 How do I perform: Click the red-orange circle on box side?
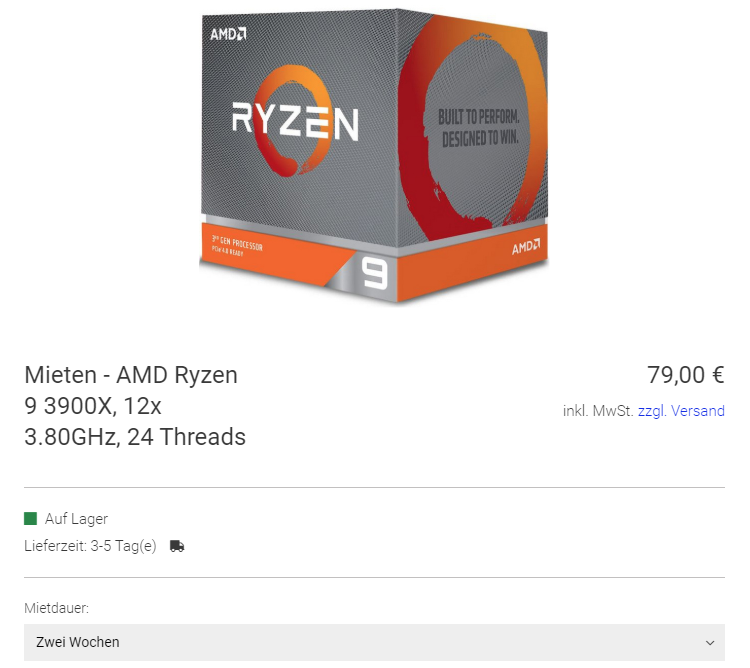coord(473,127)
